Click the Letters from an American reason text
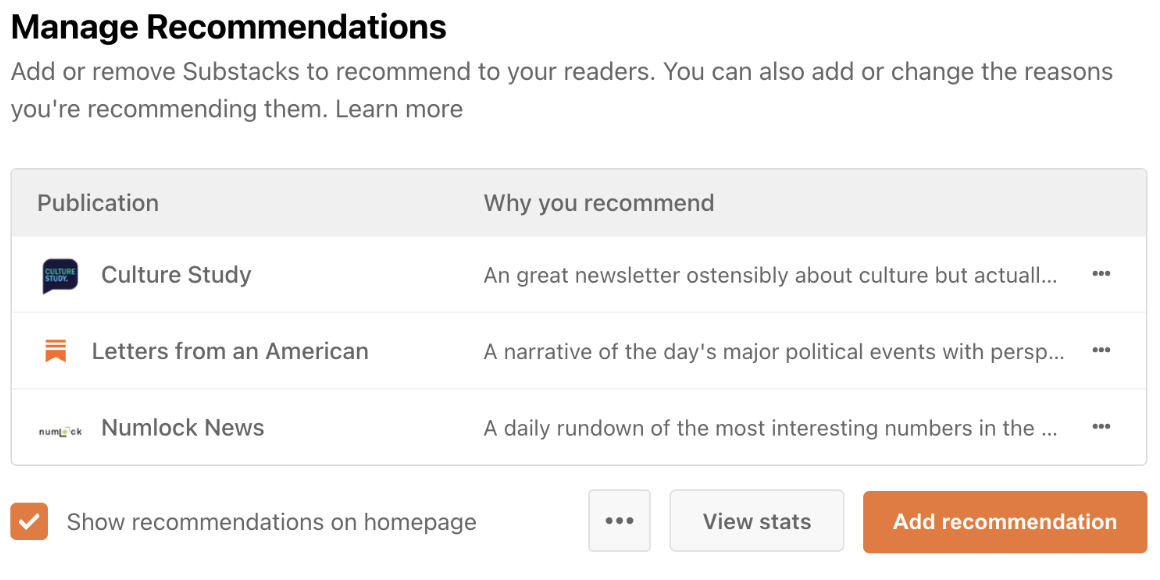The height and width of the screenshot is (580, 1160). tap(774, 352)
